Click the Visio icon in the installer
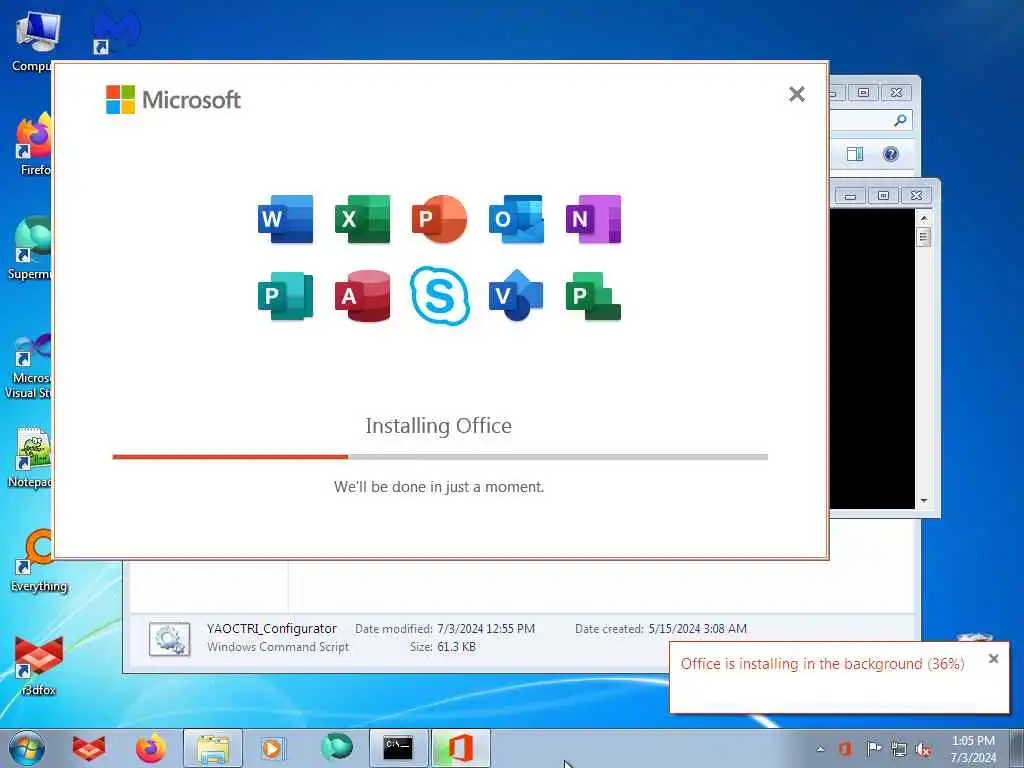 [x=516, y=295]
